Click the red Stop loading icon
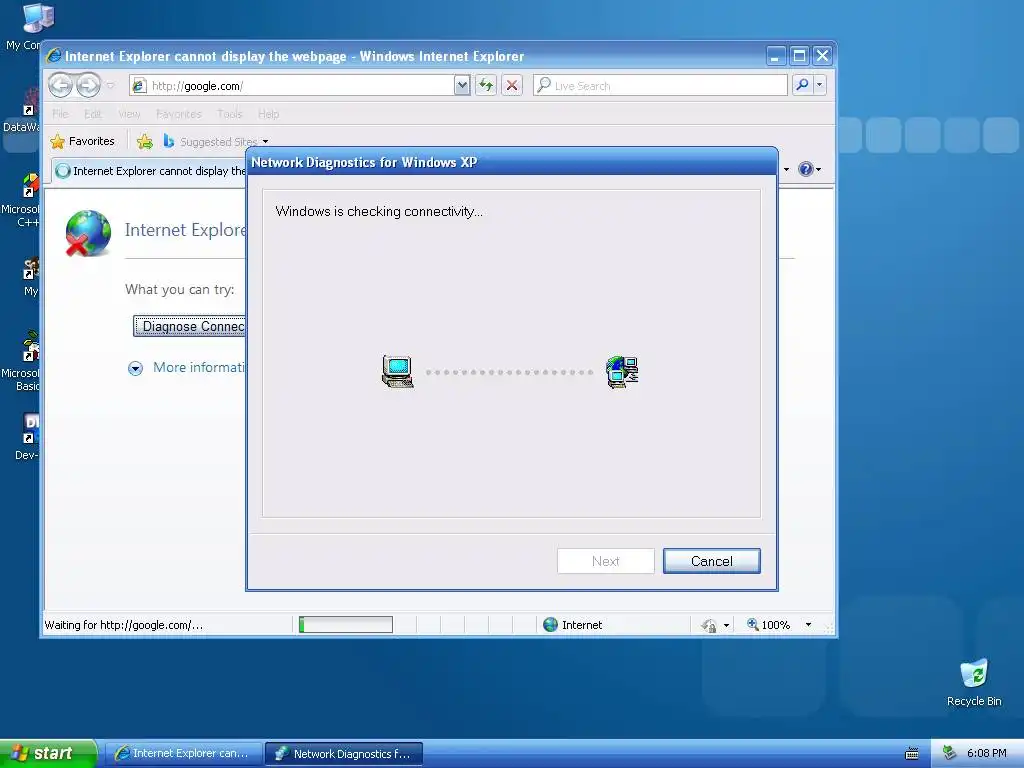This screenshot has width=1024, height=768. coord(512,86)
